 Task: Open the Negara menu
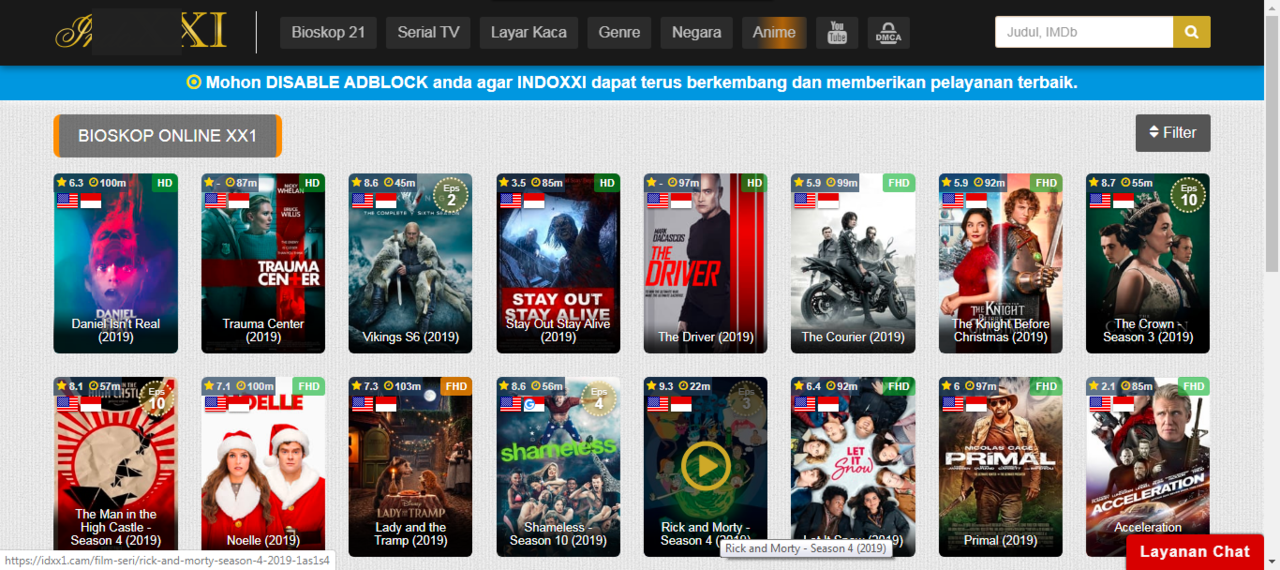(x=696, y=32)
